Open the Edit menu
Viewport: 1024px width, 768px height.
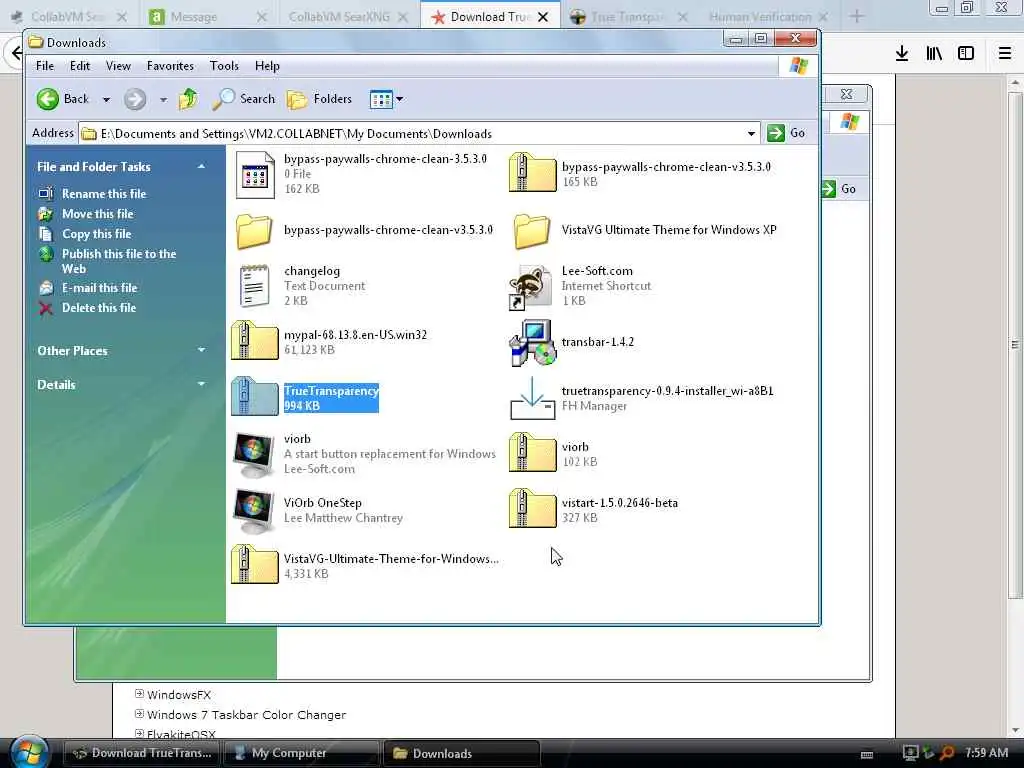80,66
